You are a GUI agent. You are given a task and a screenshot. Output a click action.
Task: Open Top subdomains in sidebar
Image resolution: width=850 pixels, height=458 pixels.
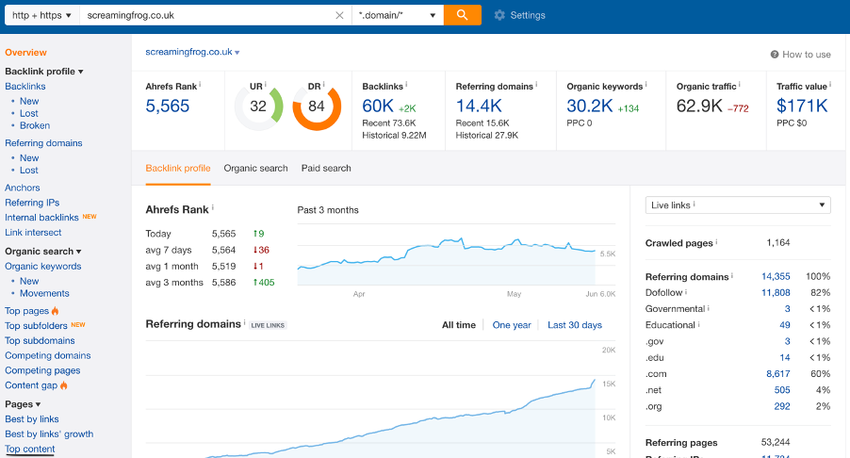[40, 340]
